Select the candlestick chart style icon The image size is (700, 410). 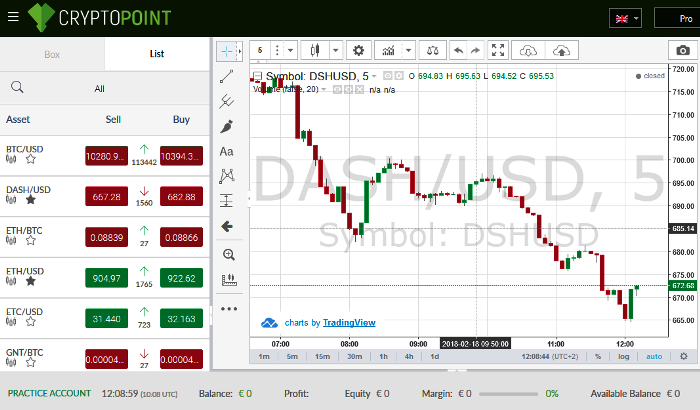coord(315,50)
